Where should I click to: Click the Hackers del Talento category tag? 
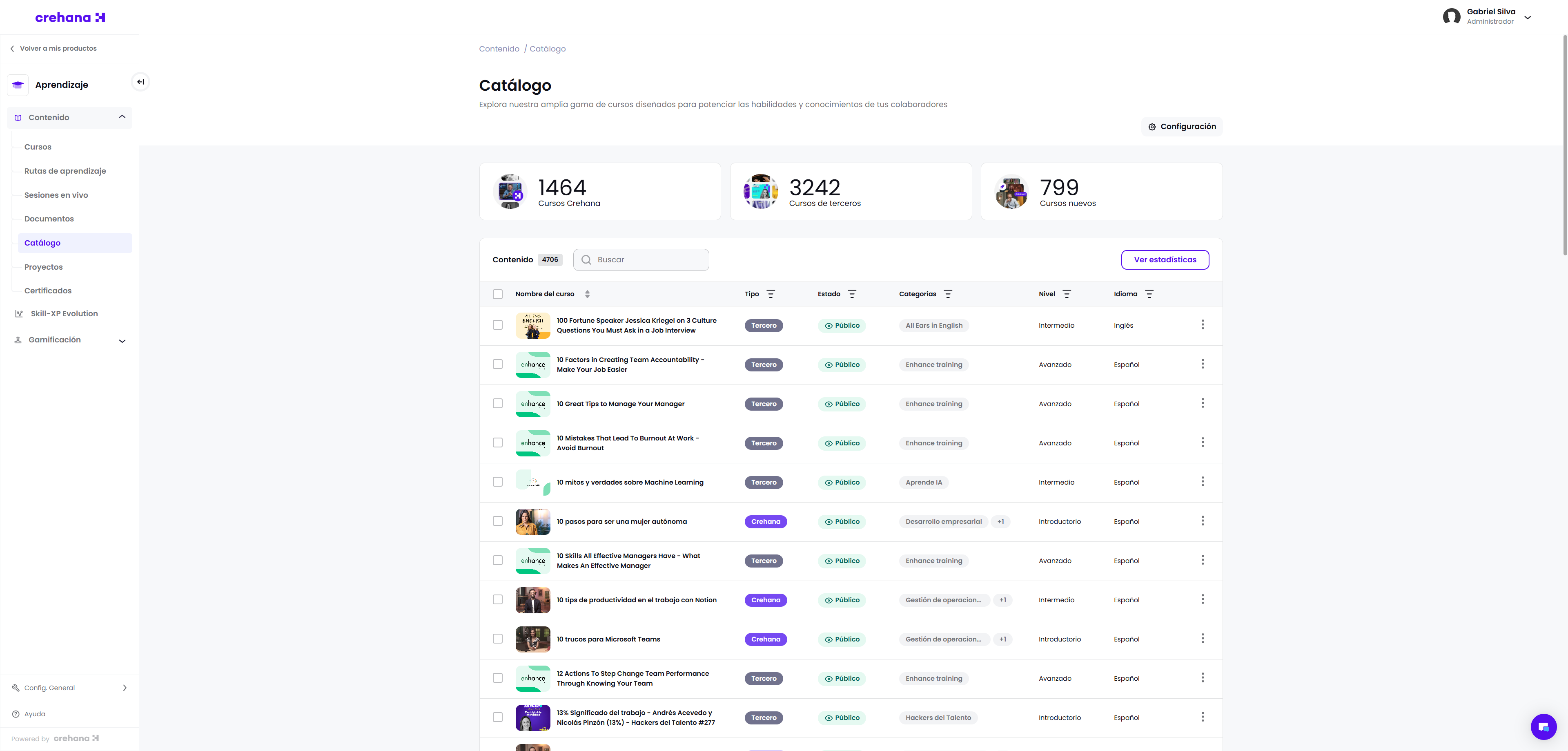point(938,717)
